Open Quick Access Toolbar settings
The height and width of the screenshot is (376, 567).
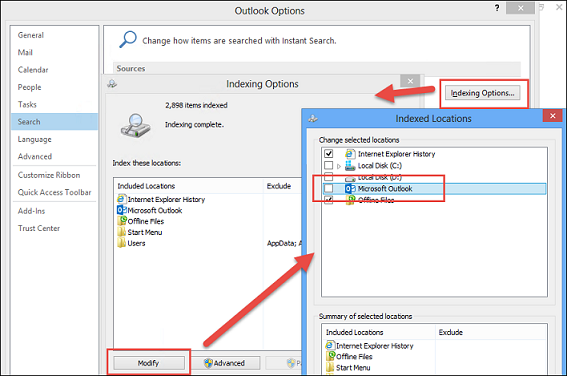[54, 192]
